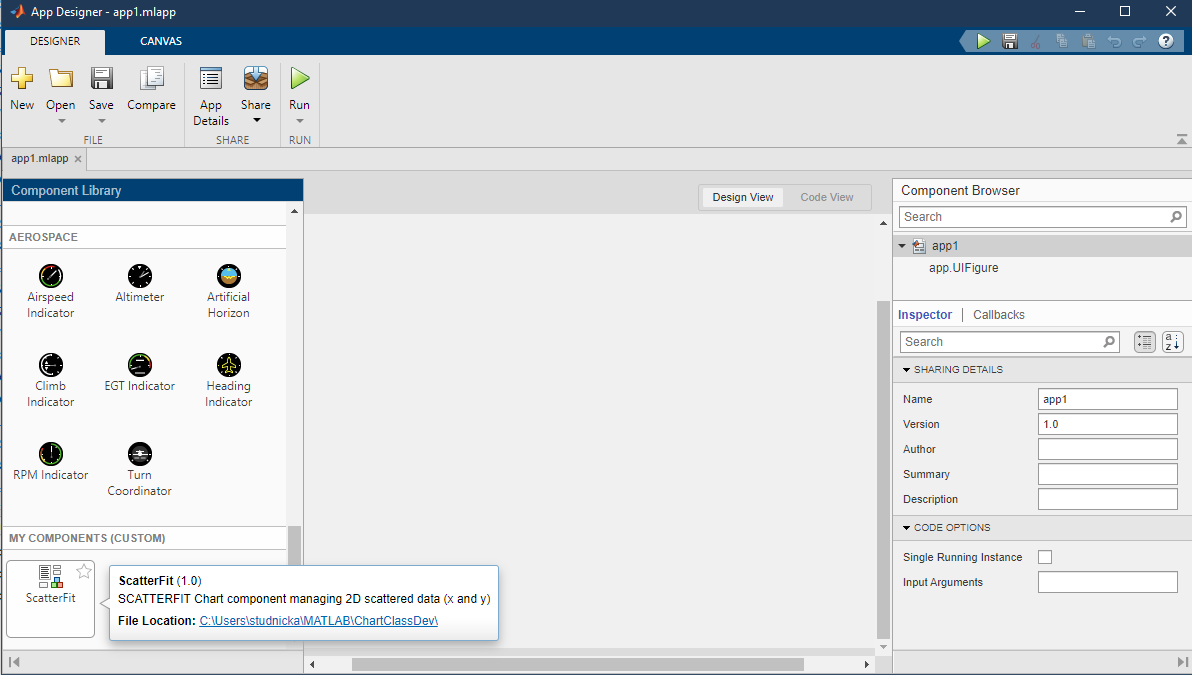Screen dimensions: 1192x675
Task: Open the Callbacks tab
Action: (999, 315)
